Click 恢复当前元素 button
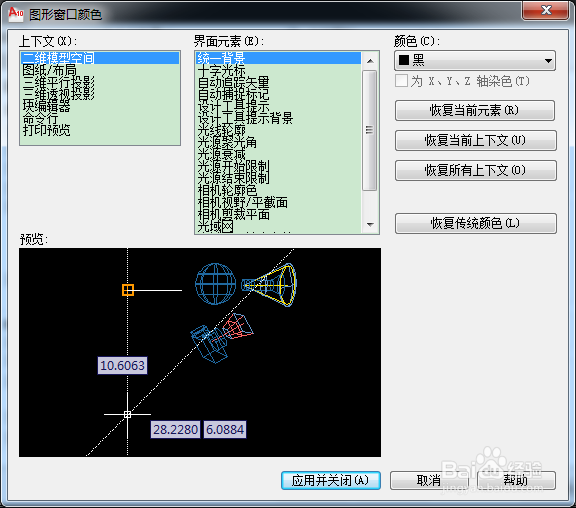The height and width of the screenshot is (508, 576). pos(475,110)
